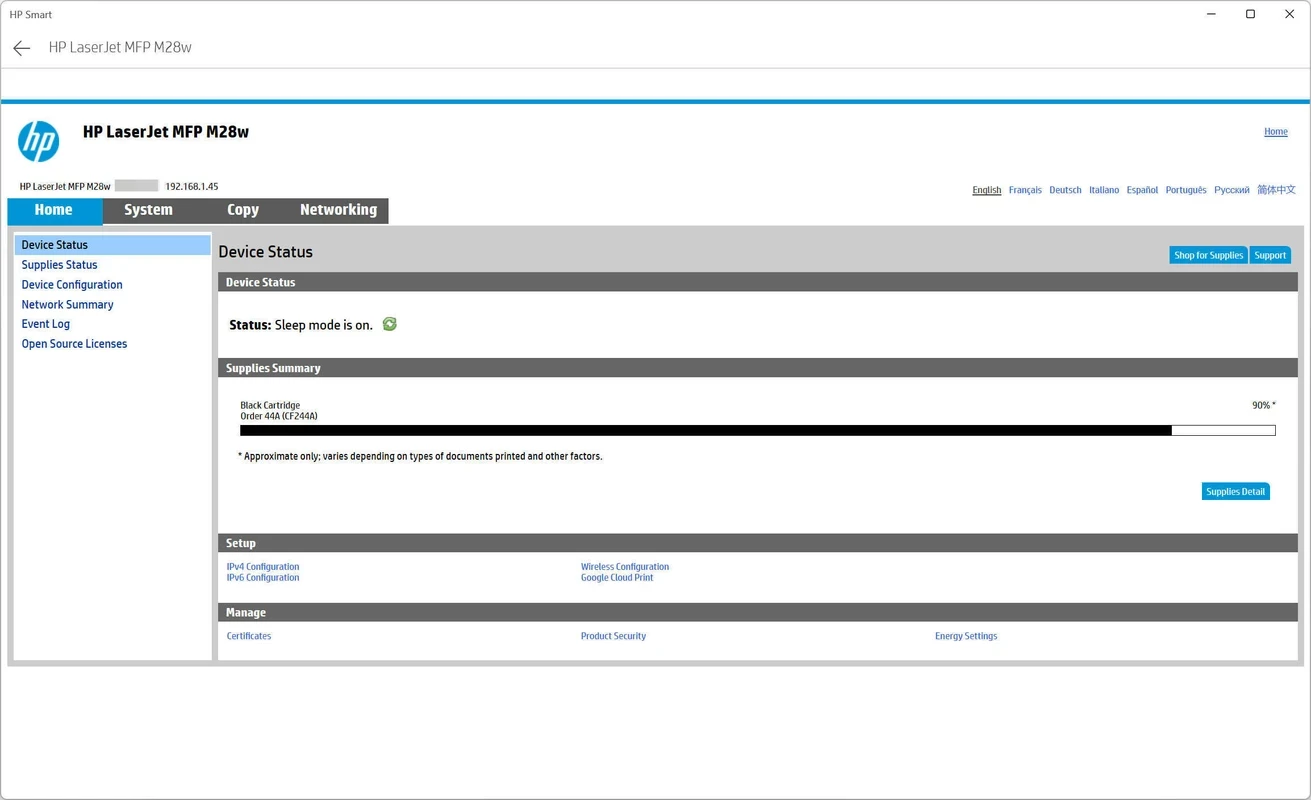
Task: Click the black cartridge level bar
Action: tap(757, 431)
